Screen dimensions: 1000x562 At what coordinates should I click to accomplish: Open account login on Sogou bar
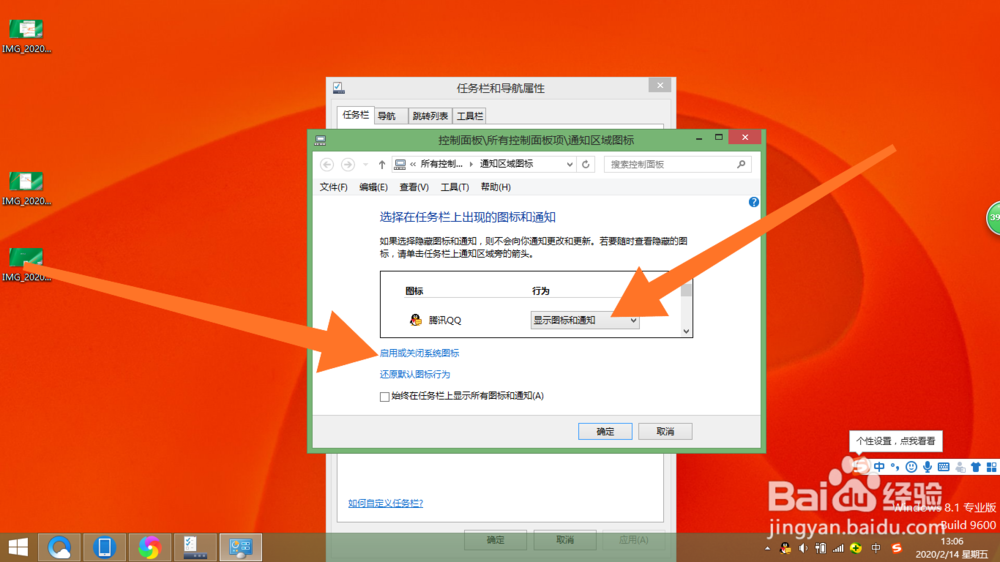960,467
